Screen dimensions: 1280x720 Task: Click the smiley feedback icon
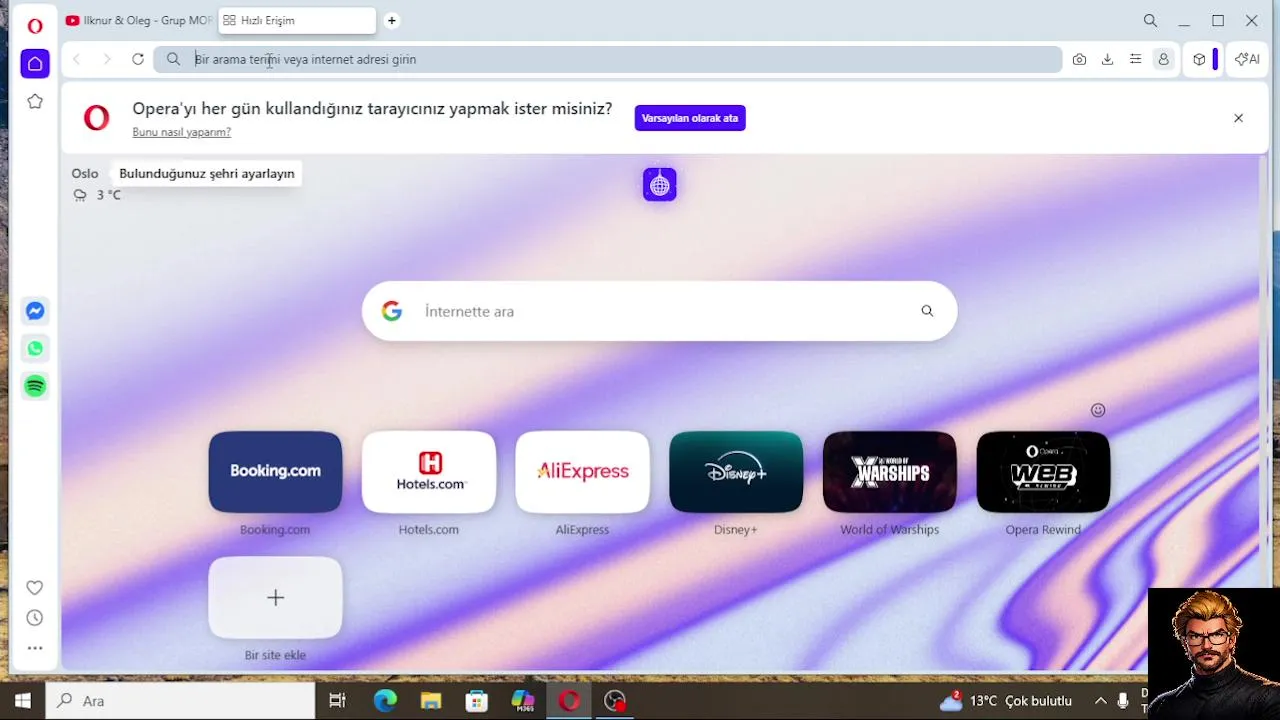[1098, 410]
